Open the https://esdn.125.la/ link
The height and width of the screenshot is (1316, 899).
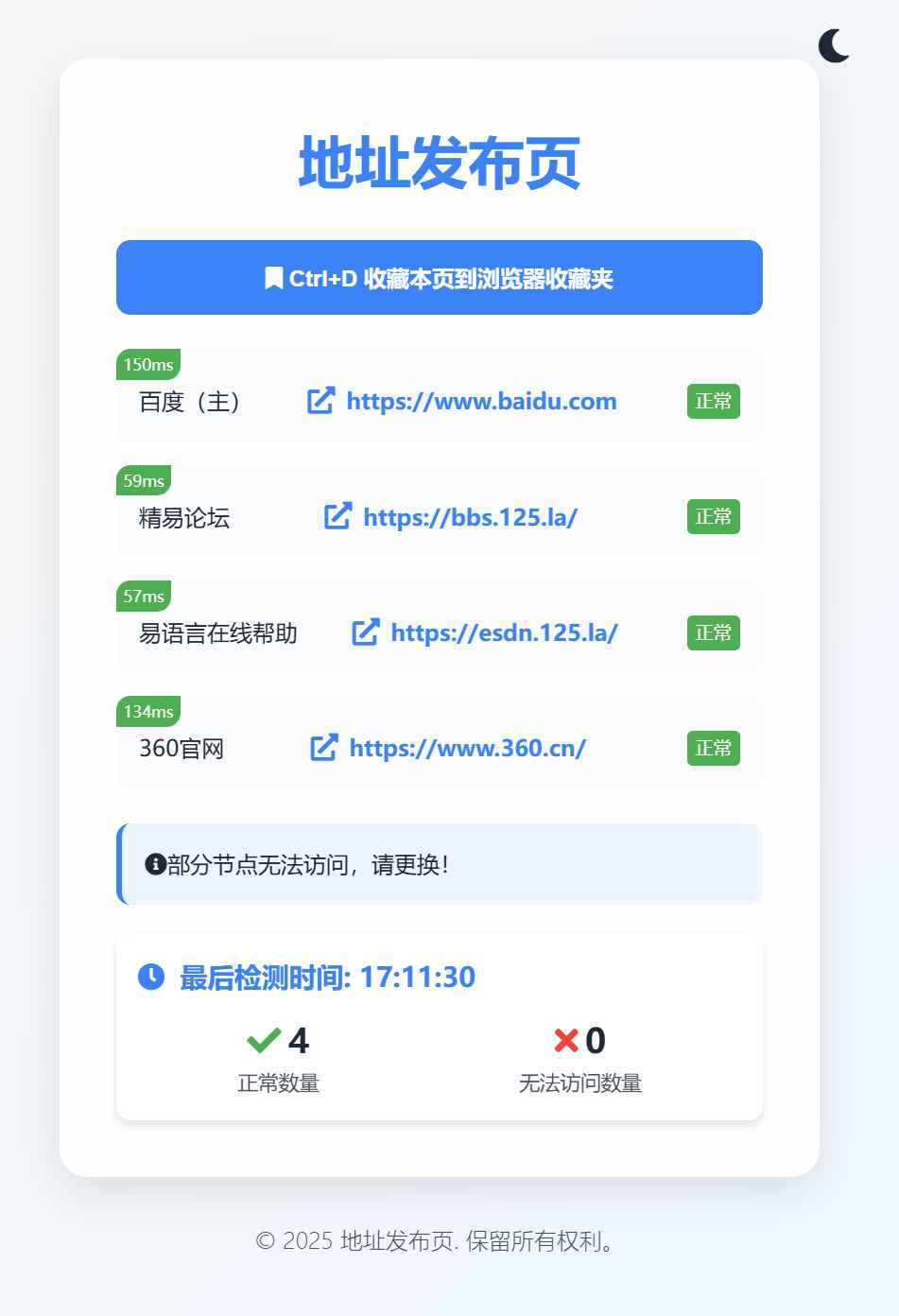(504, 632)
